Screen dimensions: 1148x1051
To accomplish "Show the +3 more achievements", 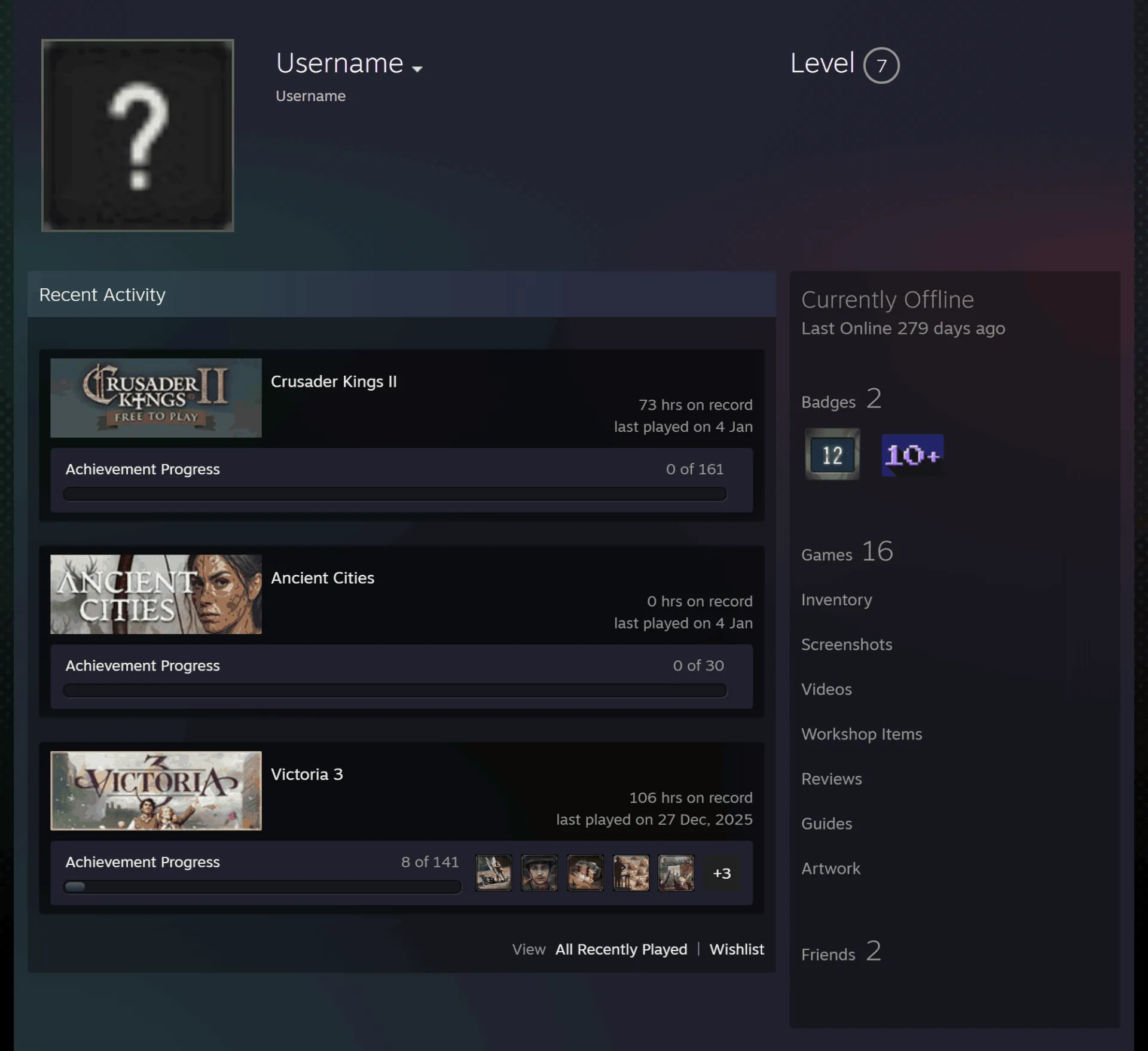I will 722,873.
